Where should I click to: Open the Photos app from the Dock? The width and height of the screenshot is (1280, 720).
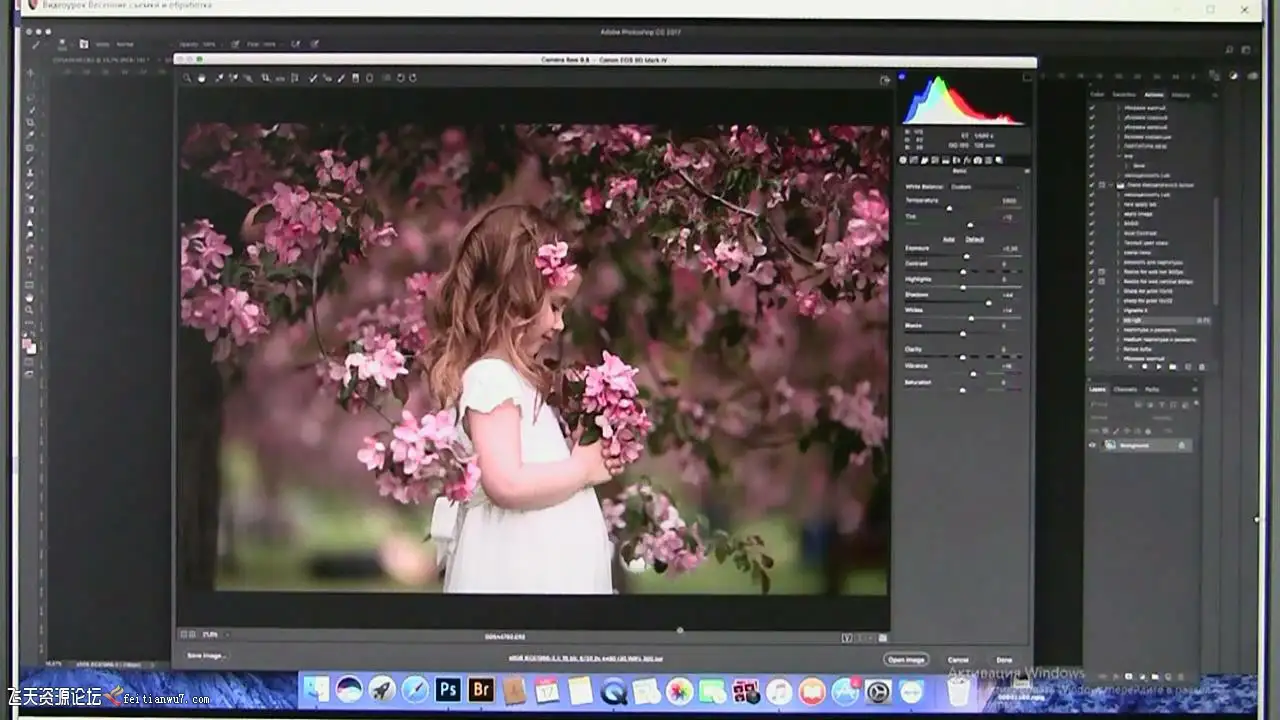(680, 690)
